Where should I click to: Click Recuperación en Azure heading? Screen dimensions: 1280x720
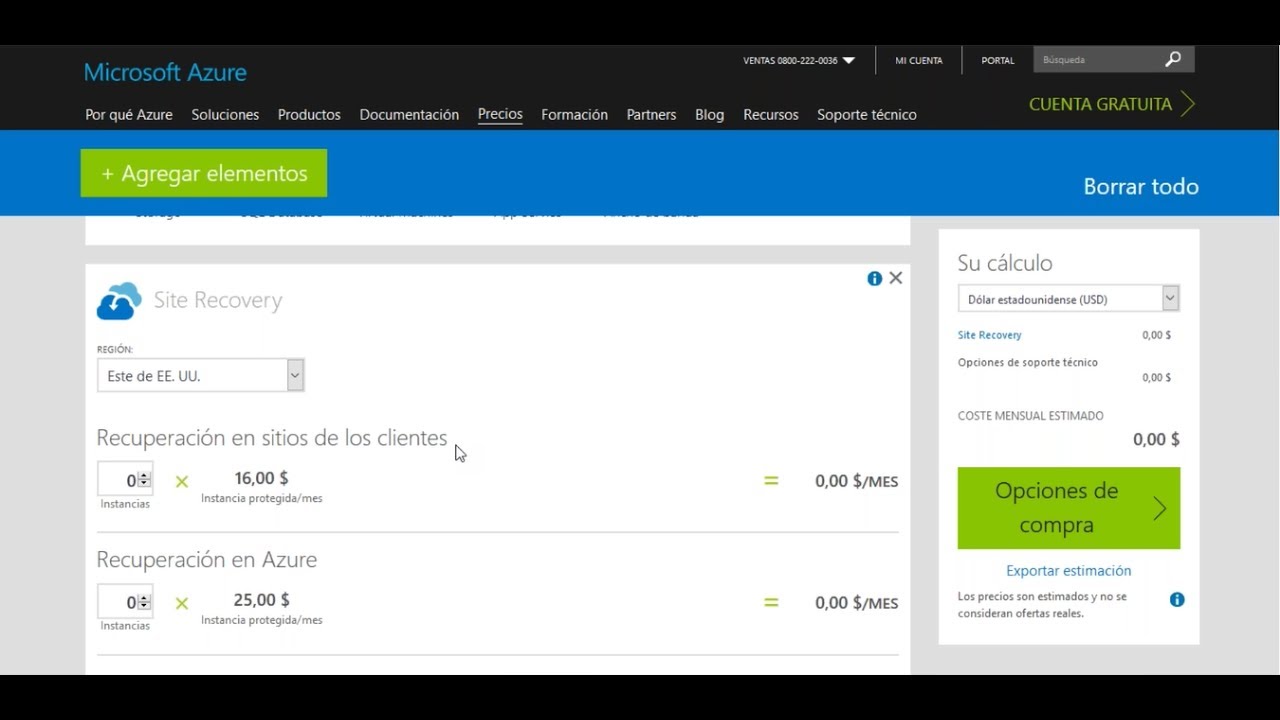[x=207, y=560]
